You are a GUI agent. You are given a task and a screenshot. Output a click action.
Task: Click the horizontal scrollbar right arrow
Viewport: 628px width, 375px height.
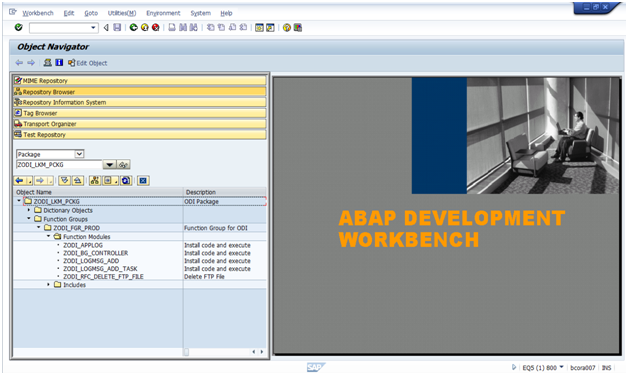point(262,352)
